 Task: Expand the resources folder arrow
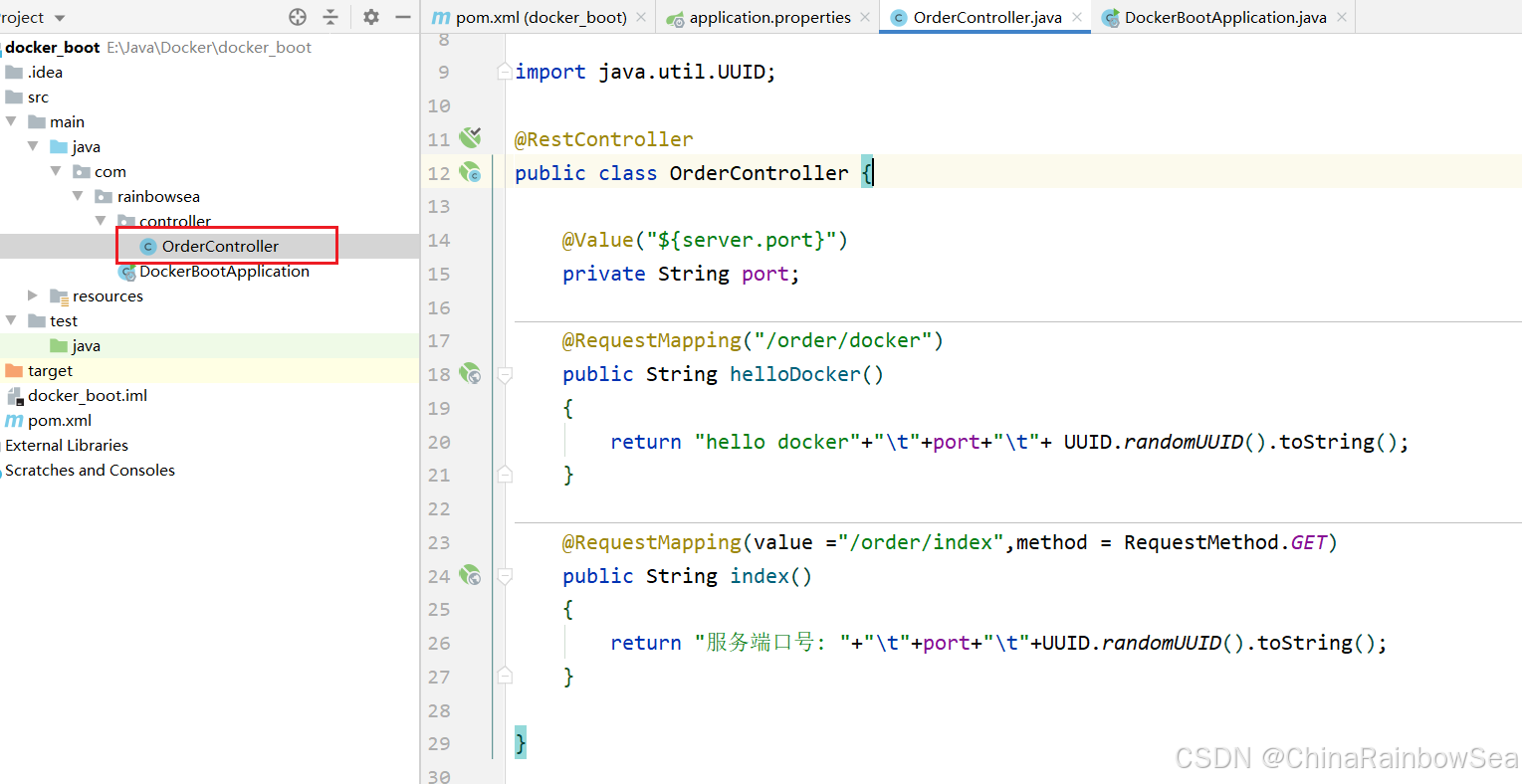[x=33, y=295]
